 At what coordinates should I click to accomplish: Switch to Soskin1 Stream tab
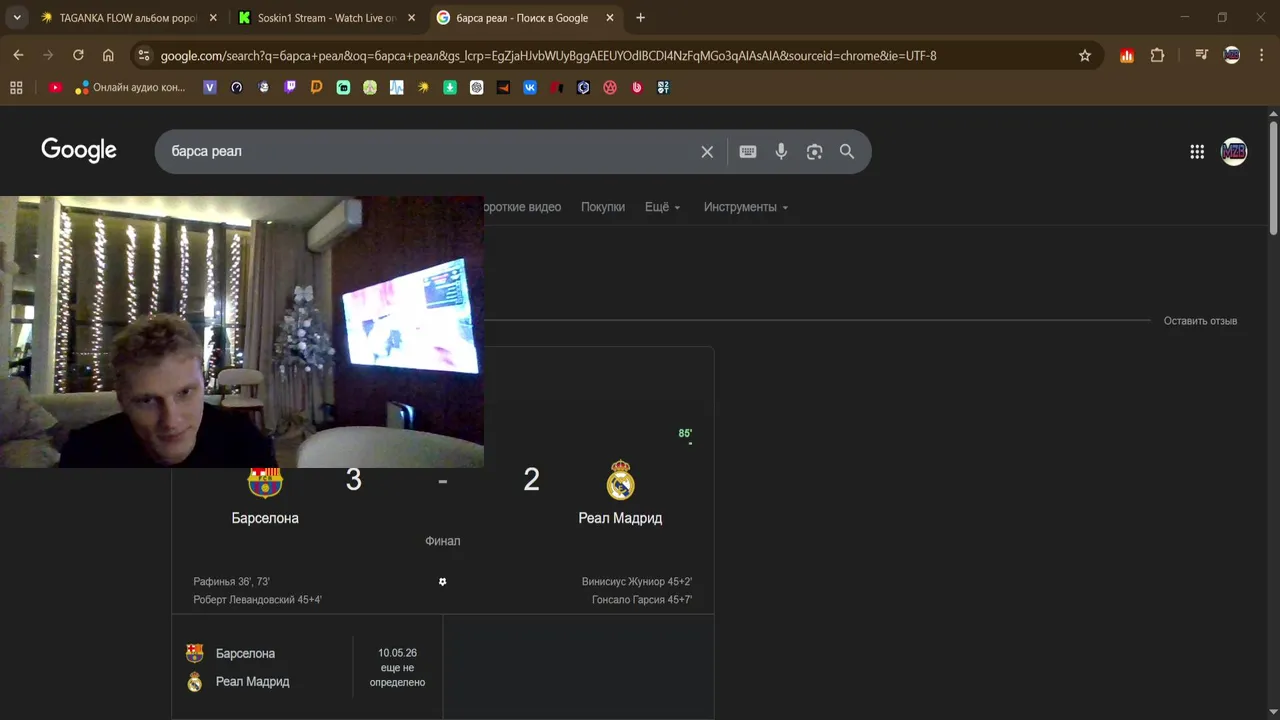(327, 17)
